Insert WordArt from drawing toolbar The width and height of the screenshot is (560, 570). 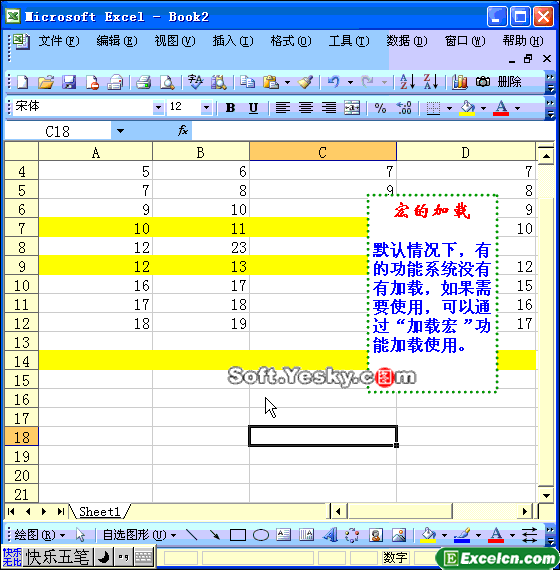[330, 535]
